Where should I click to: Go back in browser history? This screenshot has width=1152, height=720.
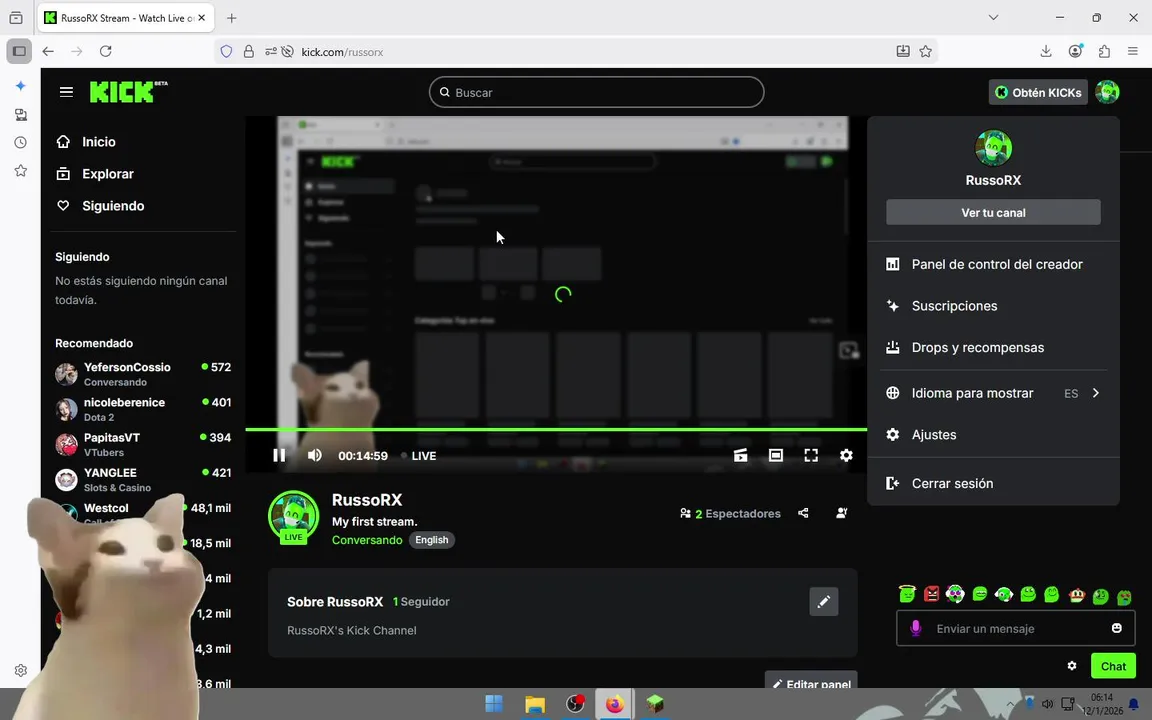coord(48,51)
